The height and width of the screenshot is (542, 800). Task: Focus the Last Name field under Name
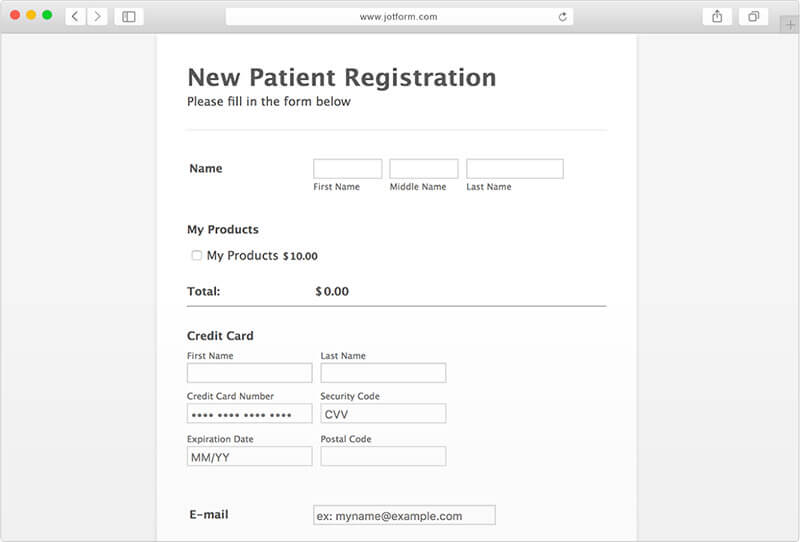point(514,169)
